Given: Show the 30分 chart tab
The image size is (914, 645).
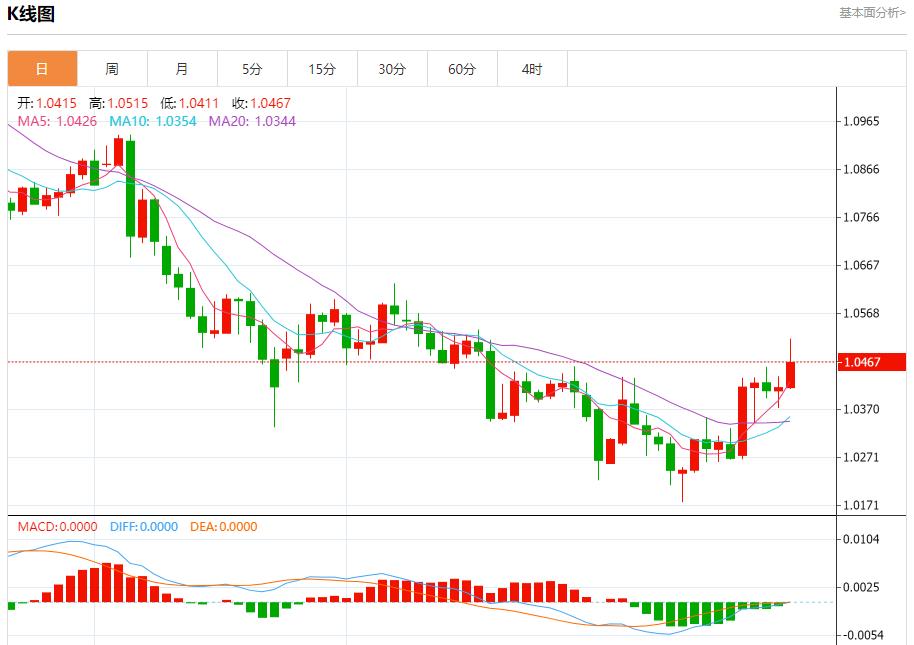Looking at the screenshot, I should [x=392, y=69].
